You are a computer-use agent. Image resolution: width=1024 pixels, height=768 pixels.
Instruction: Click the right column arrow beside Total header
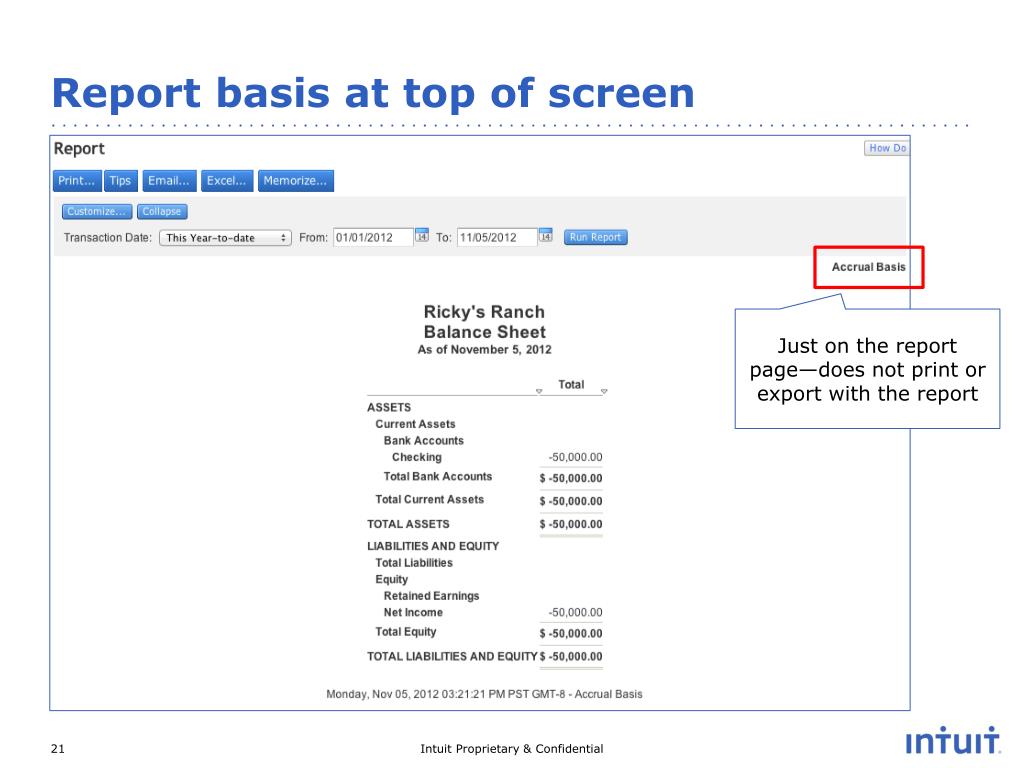tap(604, 391)
